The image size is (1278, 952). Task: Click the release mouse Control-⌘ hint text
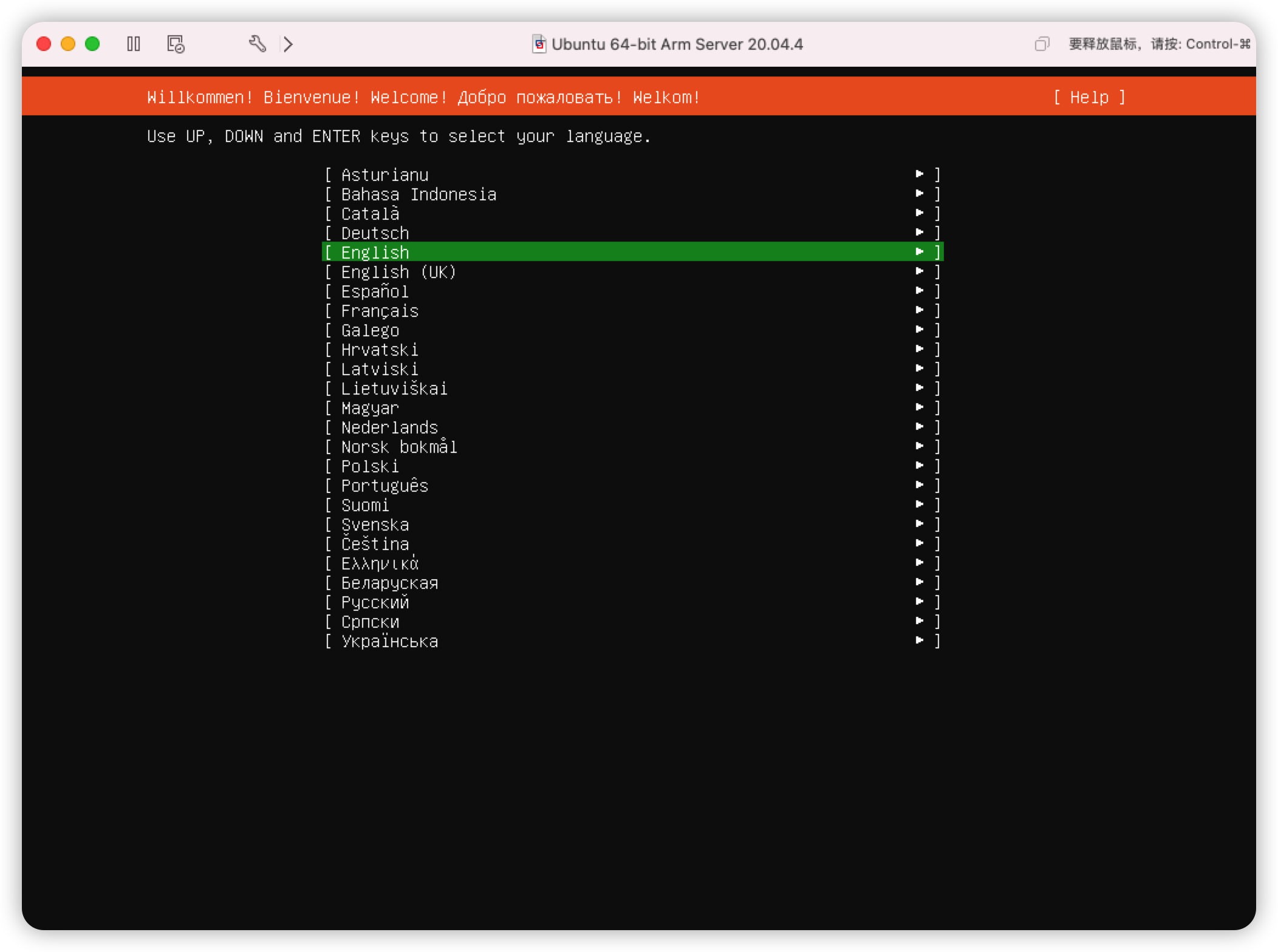pos(1160,44)
